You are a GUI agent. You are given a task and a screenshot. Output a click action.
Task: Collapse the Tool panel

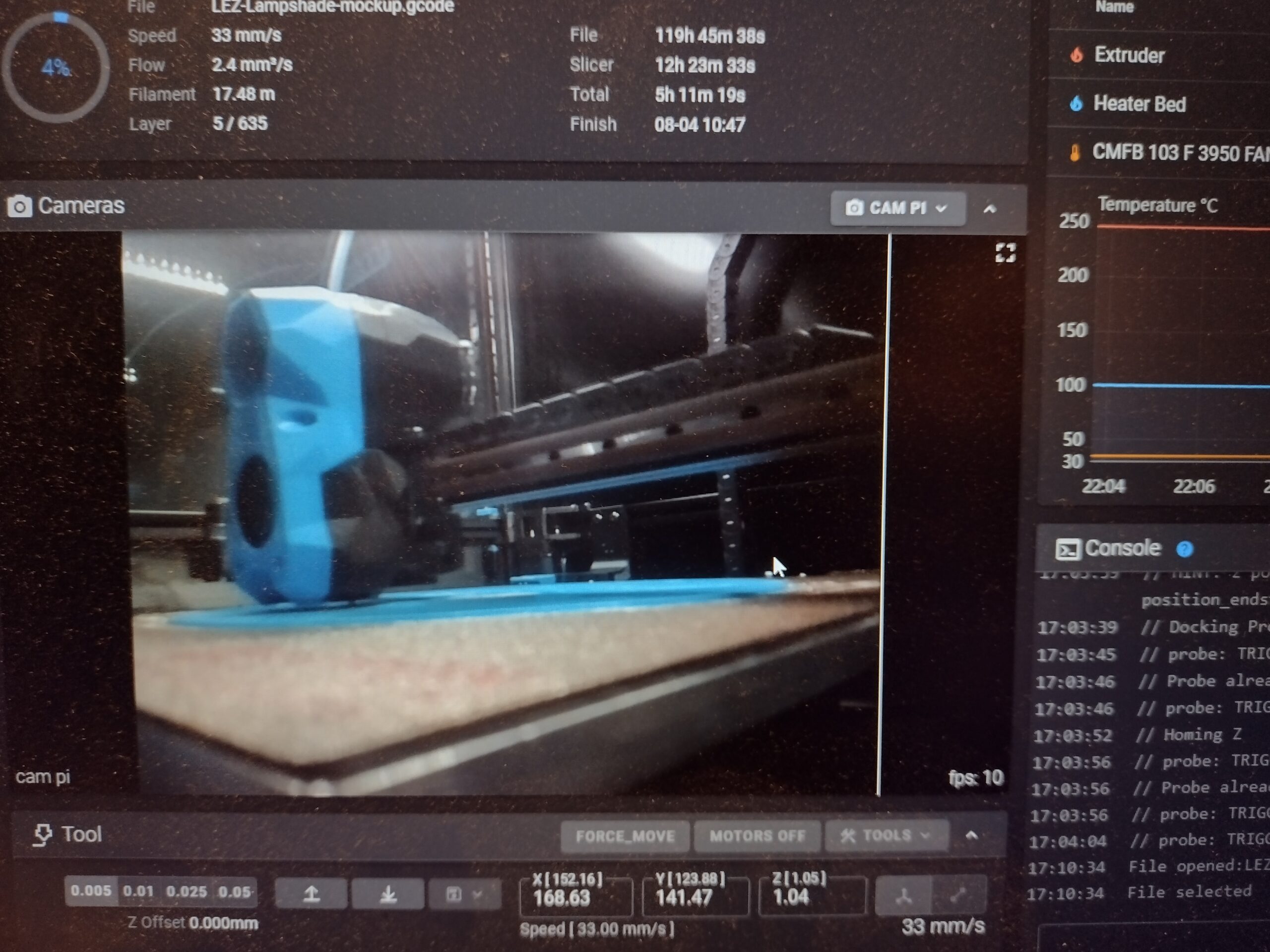[x=971, y=835]
